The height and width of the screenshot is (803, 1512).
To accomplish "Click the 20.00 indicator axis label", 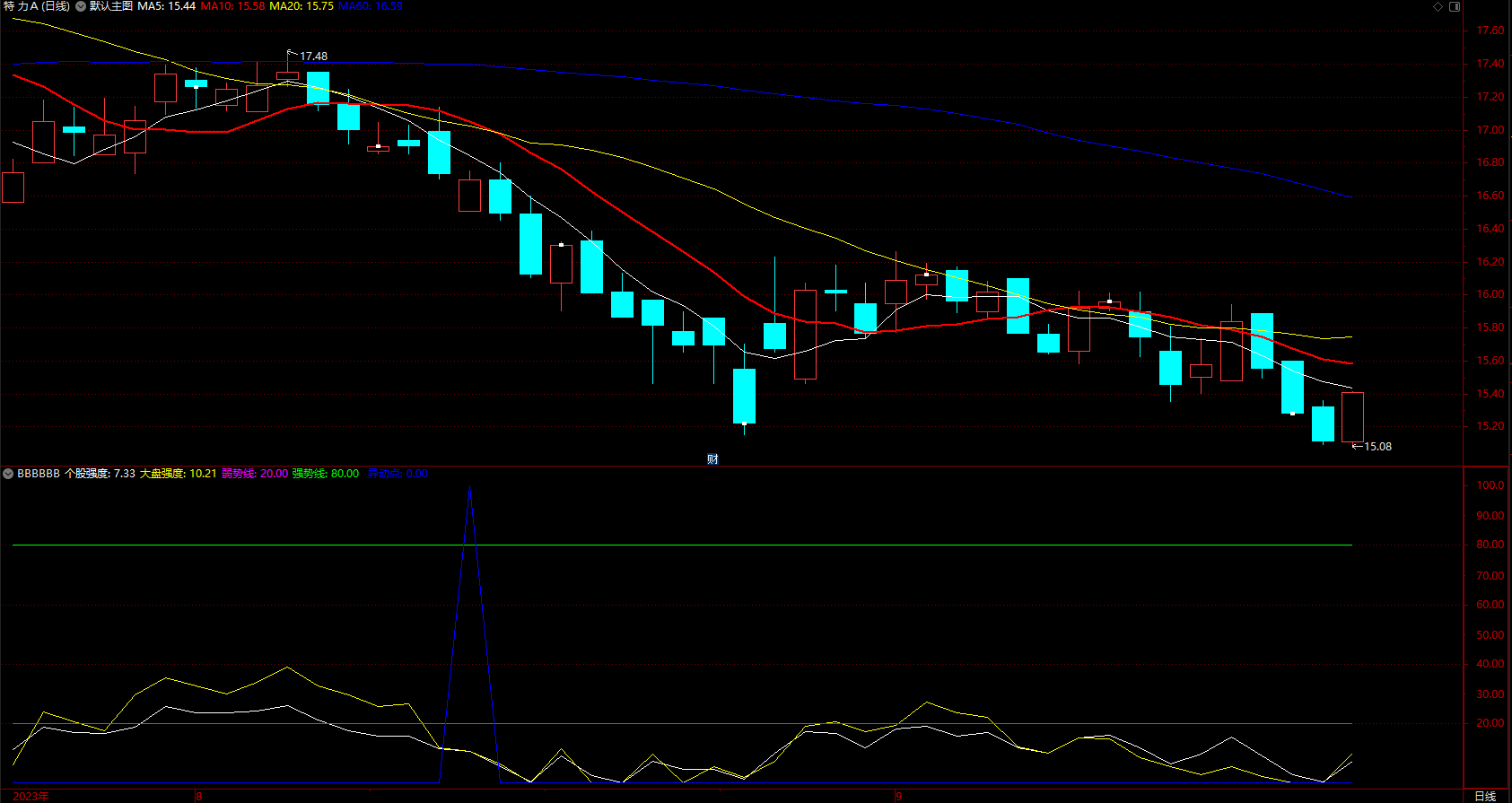I will (1490, 723).
